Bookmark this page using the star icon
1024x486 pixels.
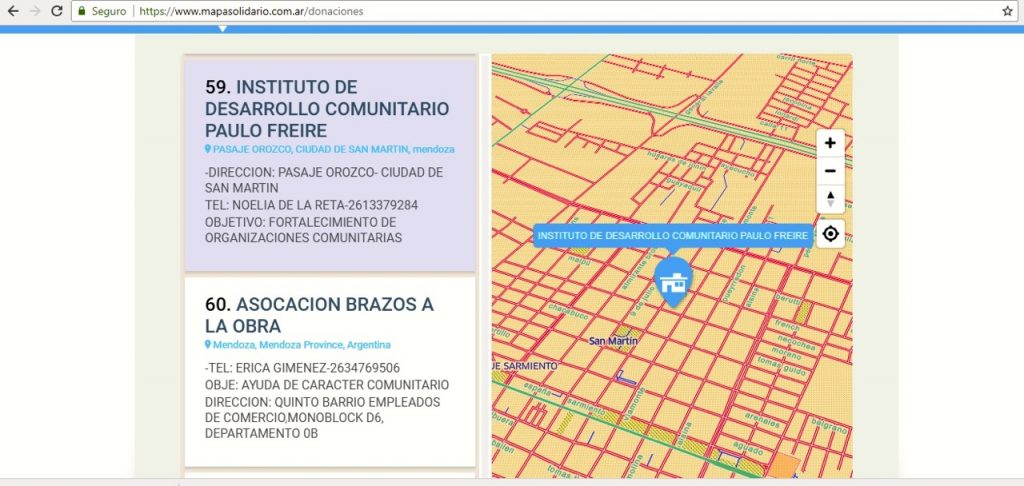1007,11
